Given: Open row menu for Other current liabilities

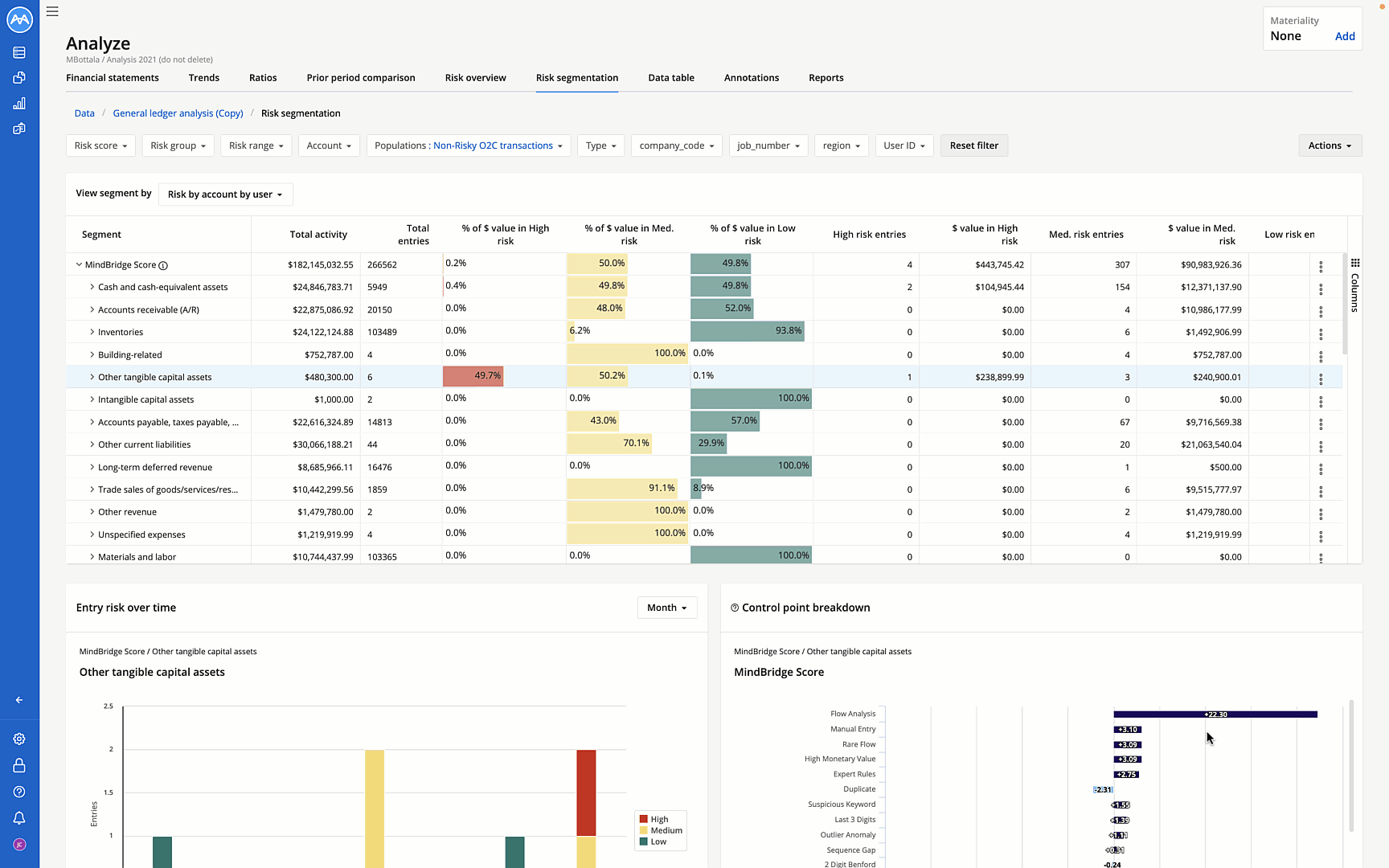Looking at the screenshot, I should click(1321, 446).
